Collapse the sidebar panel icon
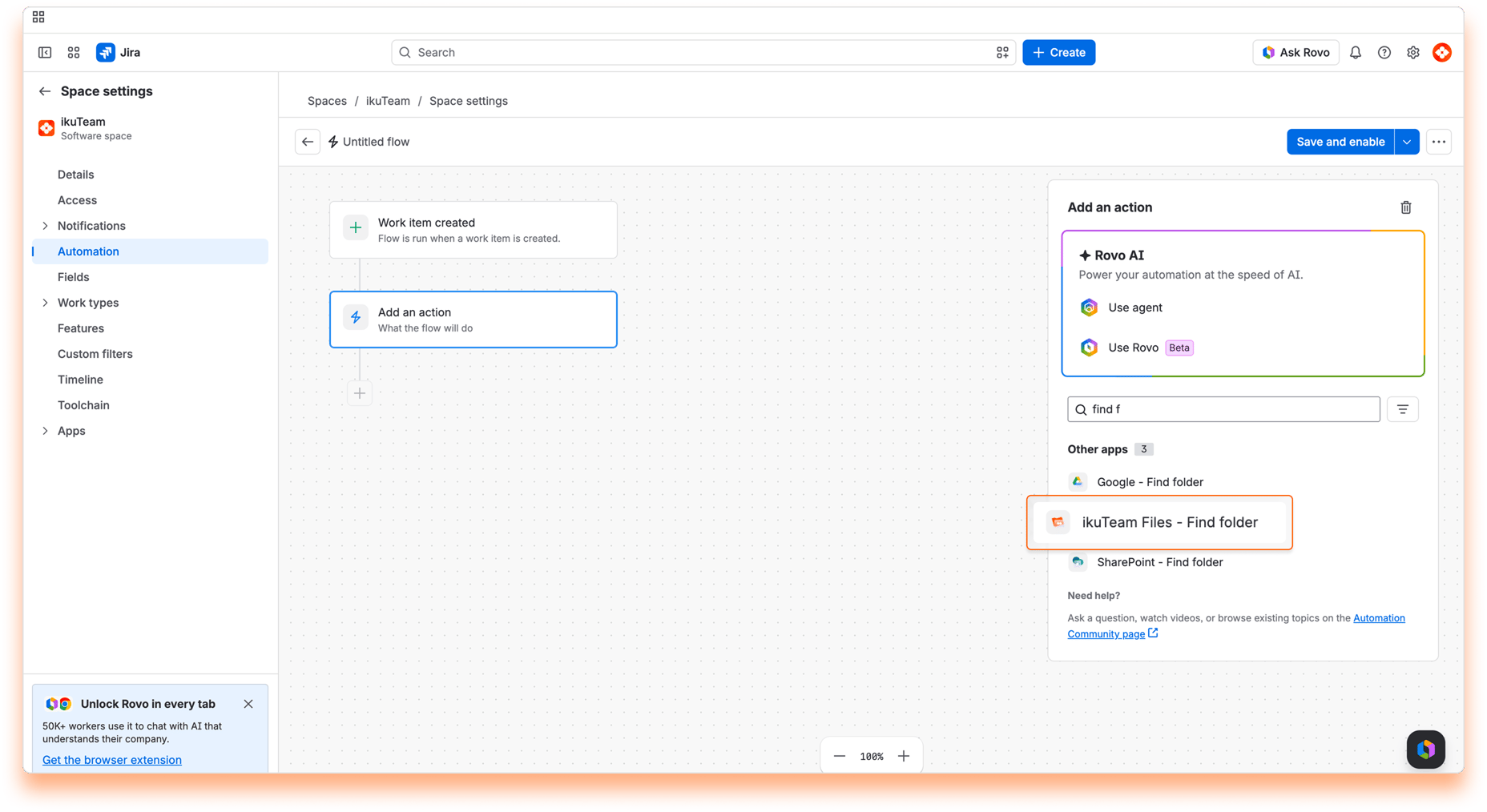This screenshot has width=1487, height=812. (x=45, y=53)
